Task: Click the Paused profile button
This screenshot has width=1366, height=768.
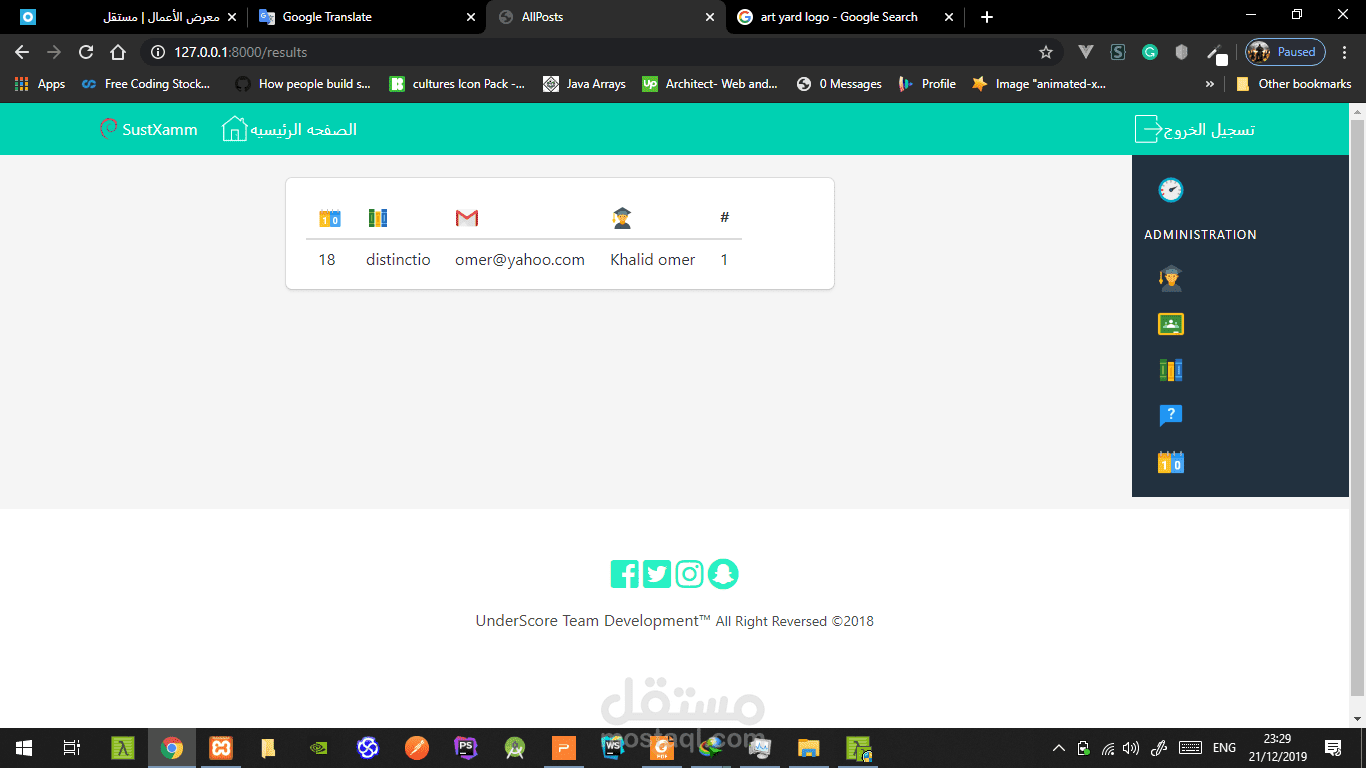Action: tap(1286, 52)
